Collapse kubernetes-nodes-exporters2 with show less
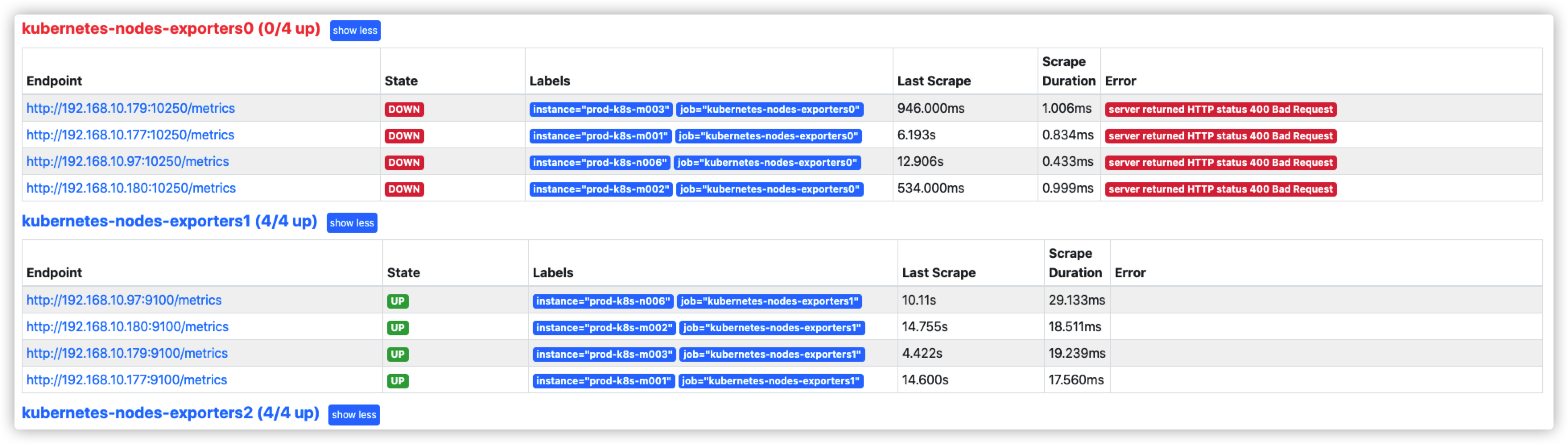 tap(354, 415)
